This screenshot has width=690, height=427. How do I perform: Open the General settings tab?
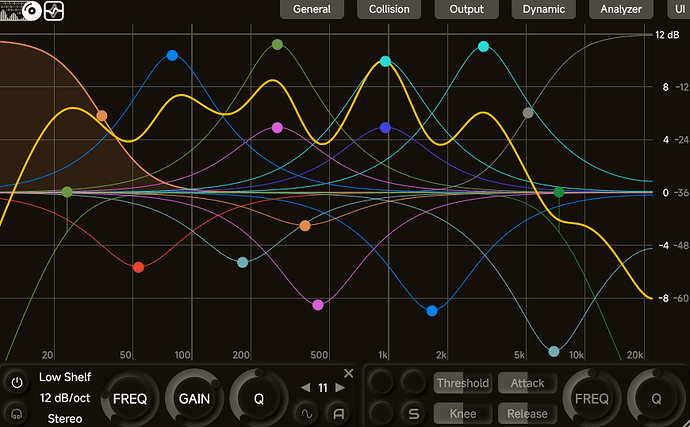coord(312,9)
